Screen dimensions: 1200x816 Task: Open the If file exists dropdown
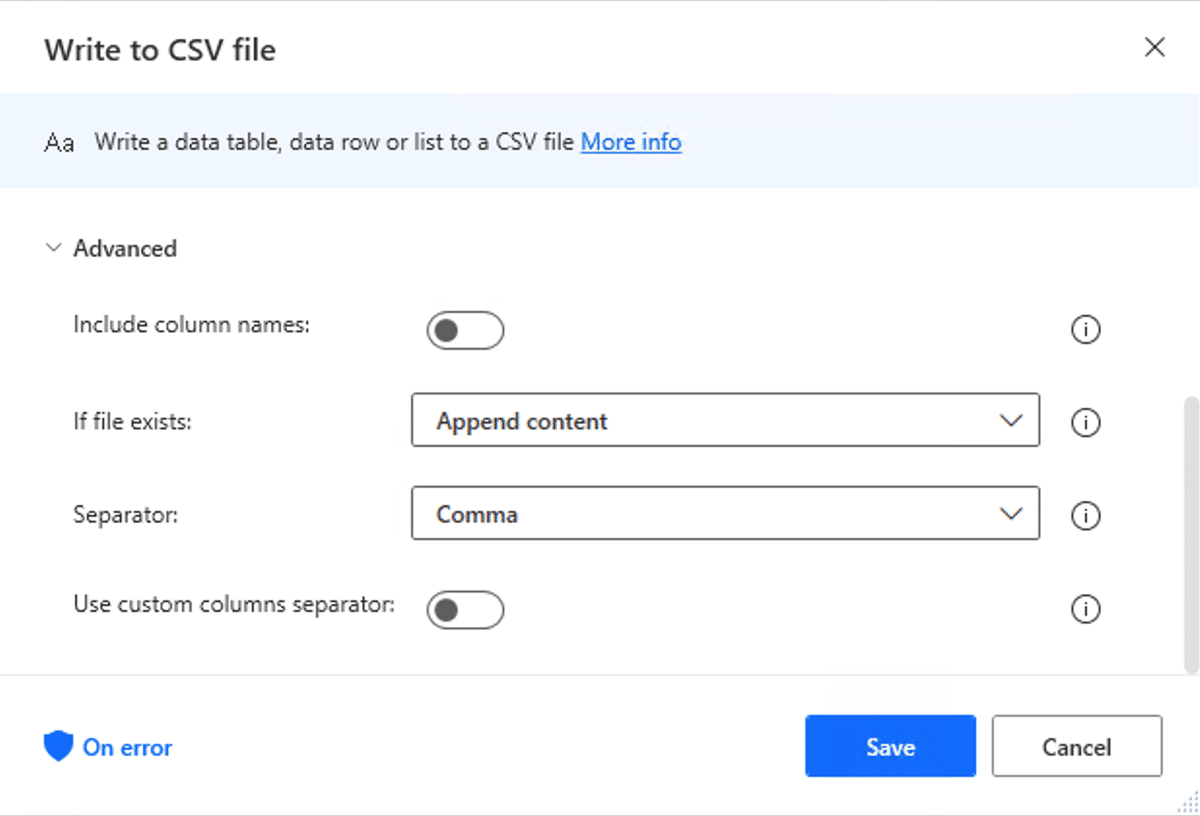tap(725, 421)
